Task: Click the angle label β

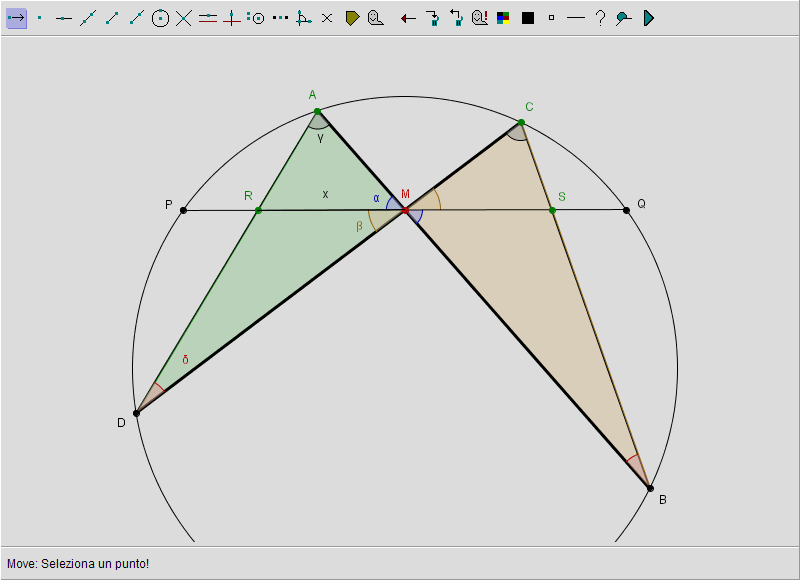Action: pos(359,226)
